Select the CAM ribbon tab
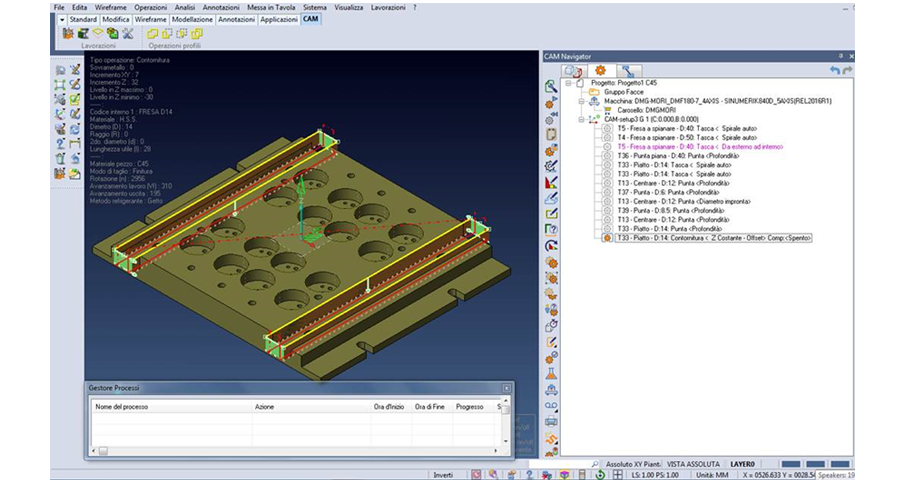 [310, 19]
